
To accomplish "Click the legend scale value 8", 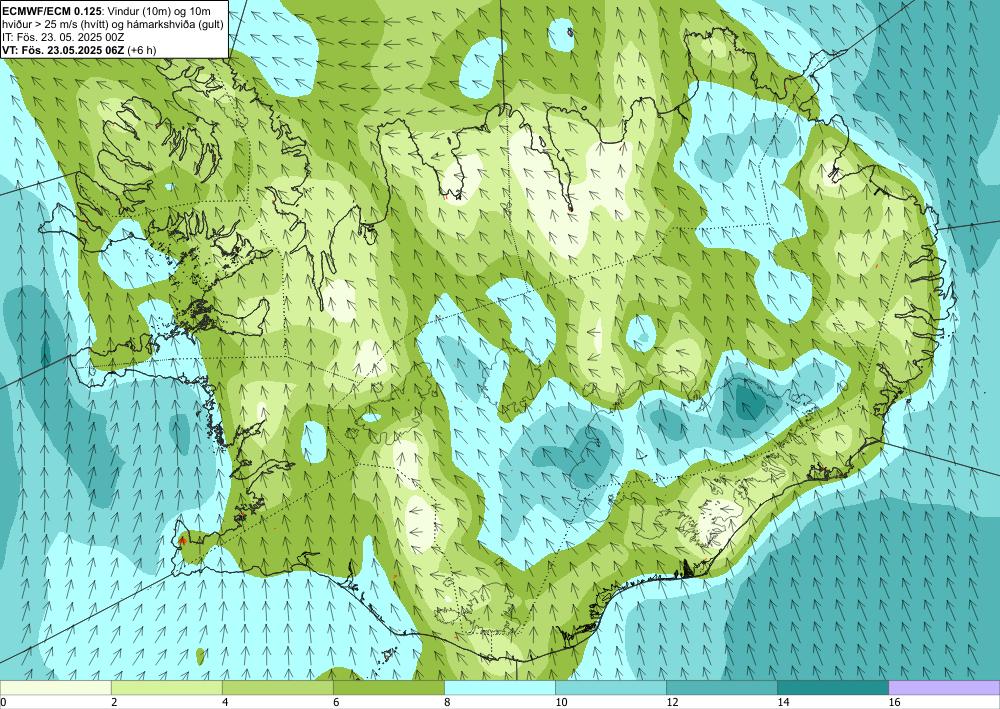I will 447,702.
